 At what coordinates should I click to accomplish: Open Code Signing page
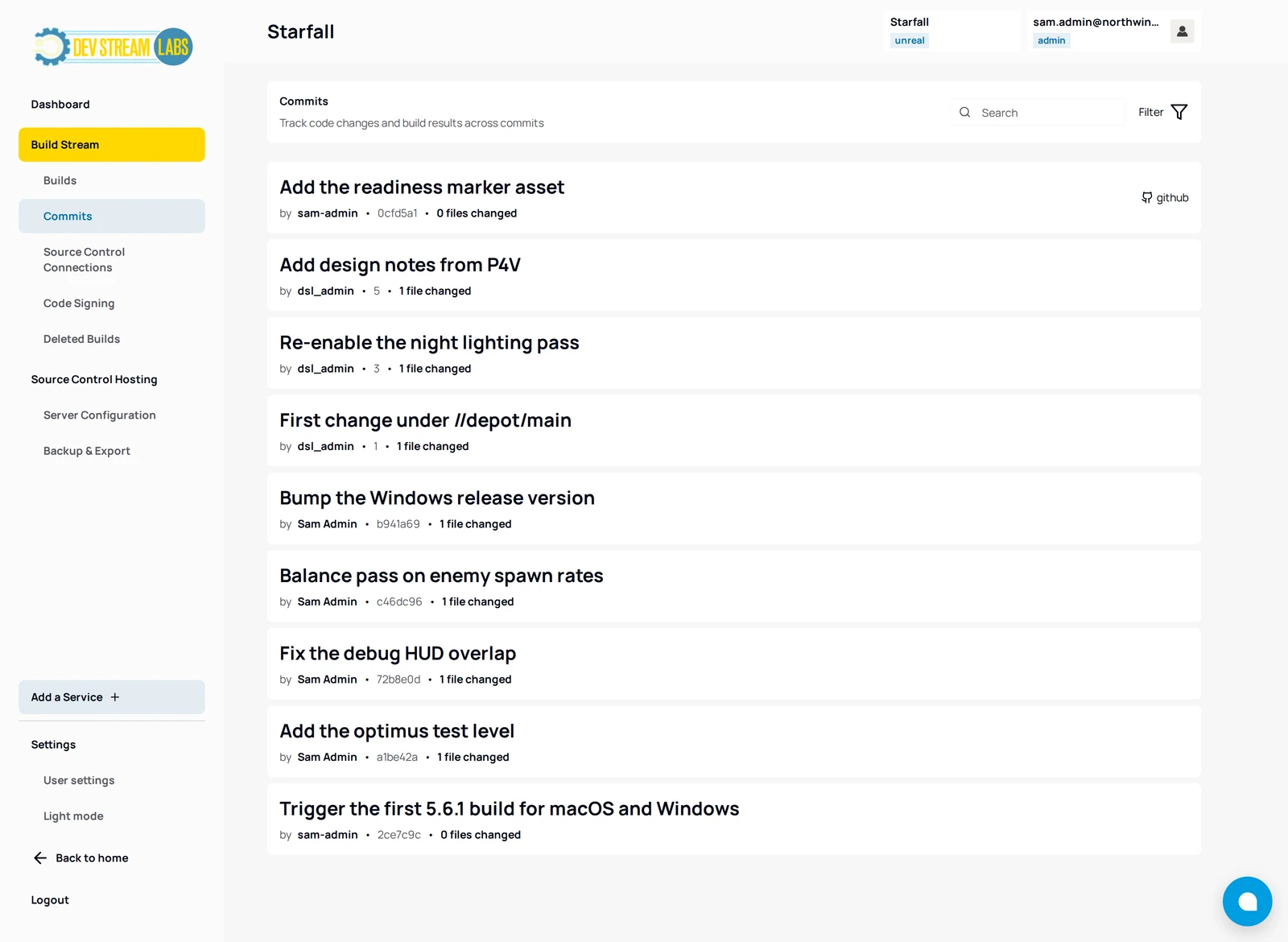pyautogui.click(x=79, y=304)
